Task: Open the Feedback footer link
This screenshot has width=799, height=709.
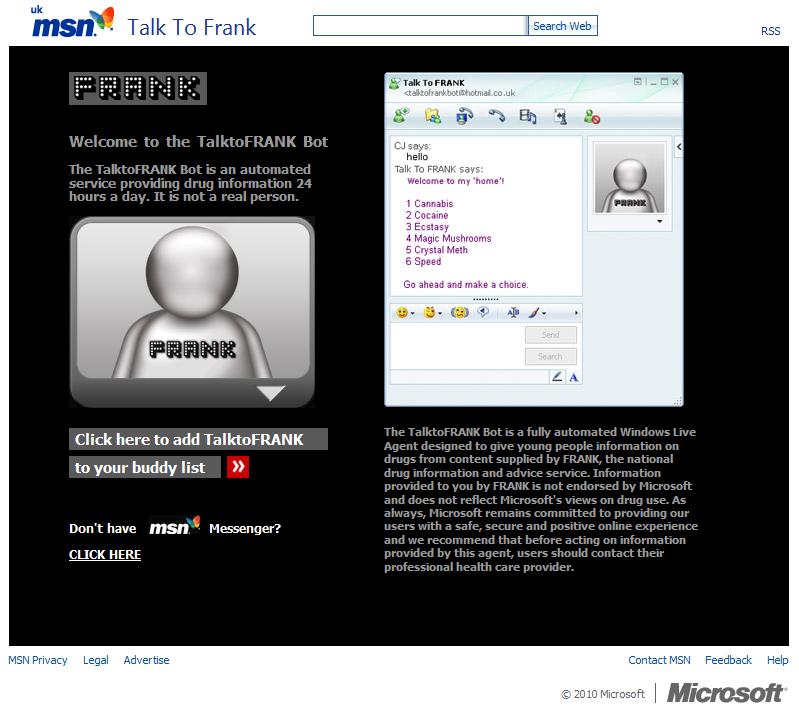Action: [x=728, y=660]
